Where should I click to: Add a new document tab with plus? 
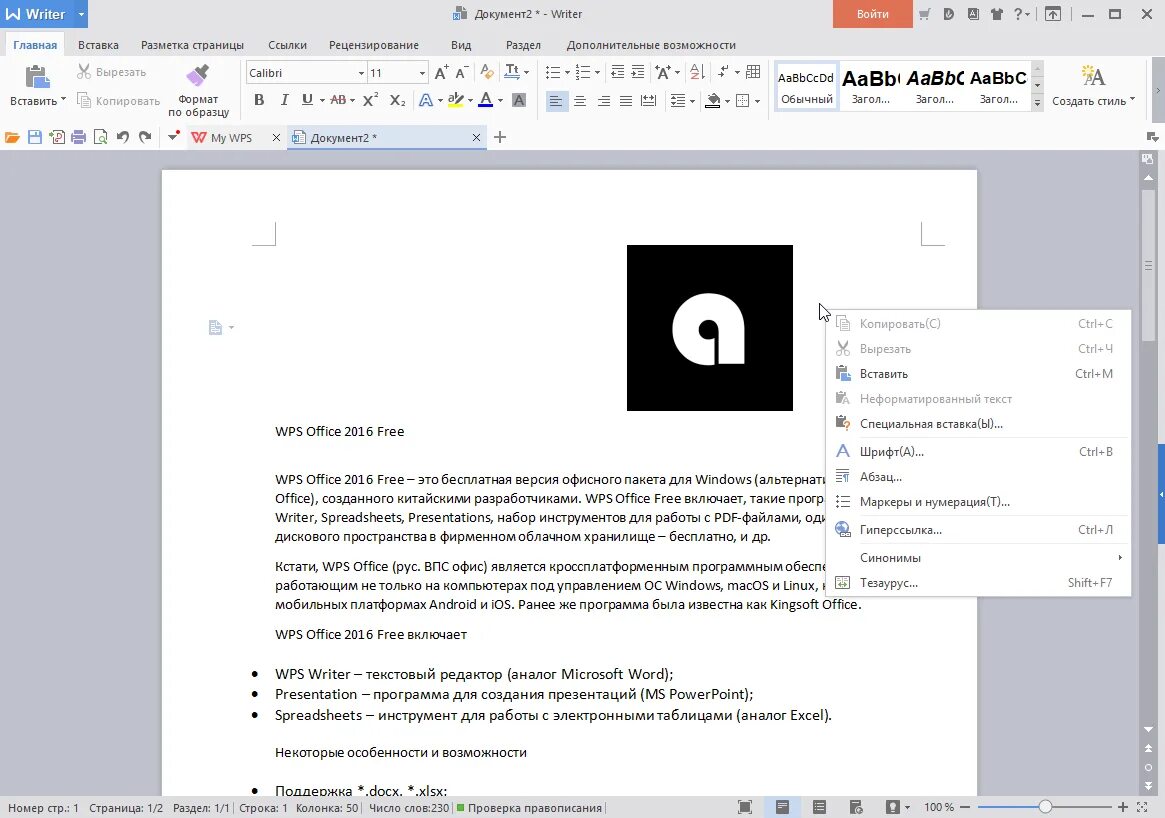pos(500,137)
